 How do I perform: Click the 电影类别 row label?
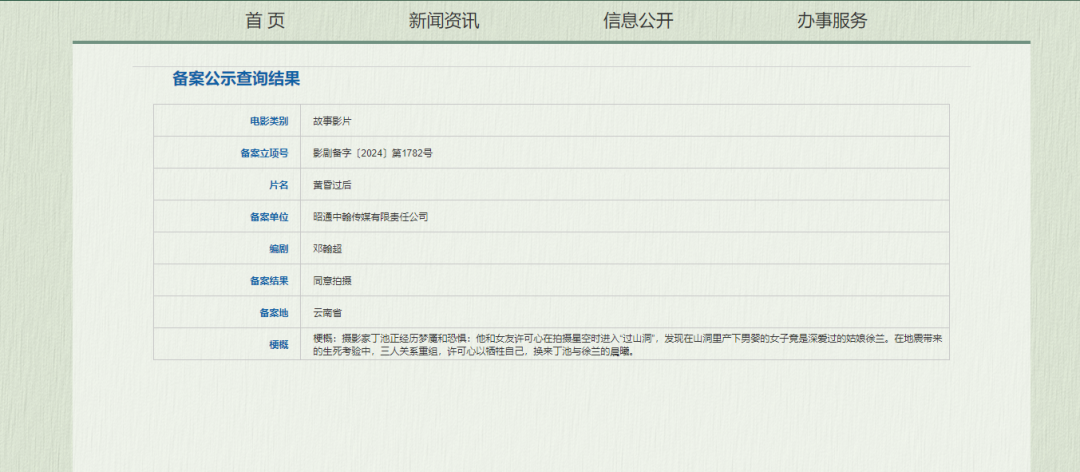click(269, 121)
